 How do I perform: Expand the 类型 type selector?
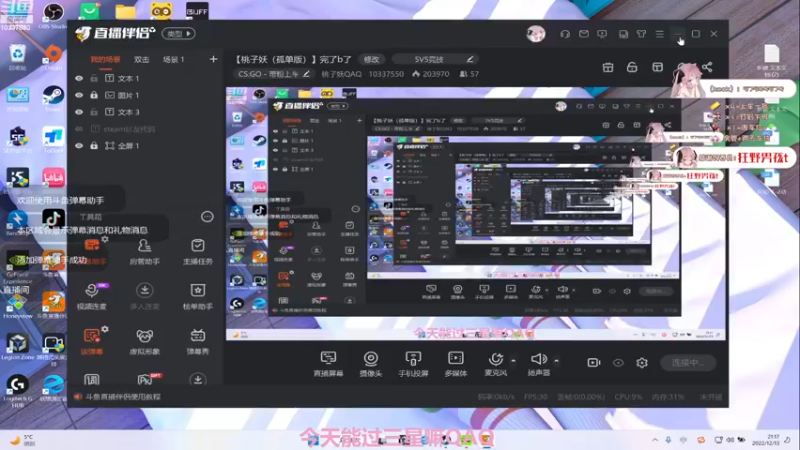[x=179, y=34]
